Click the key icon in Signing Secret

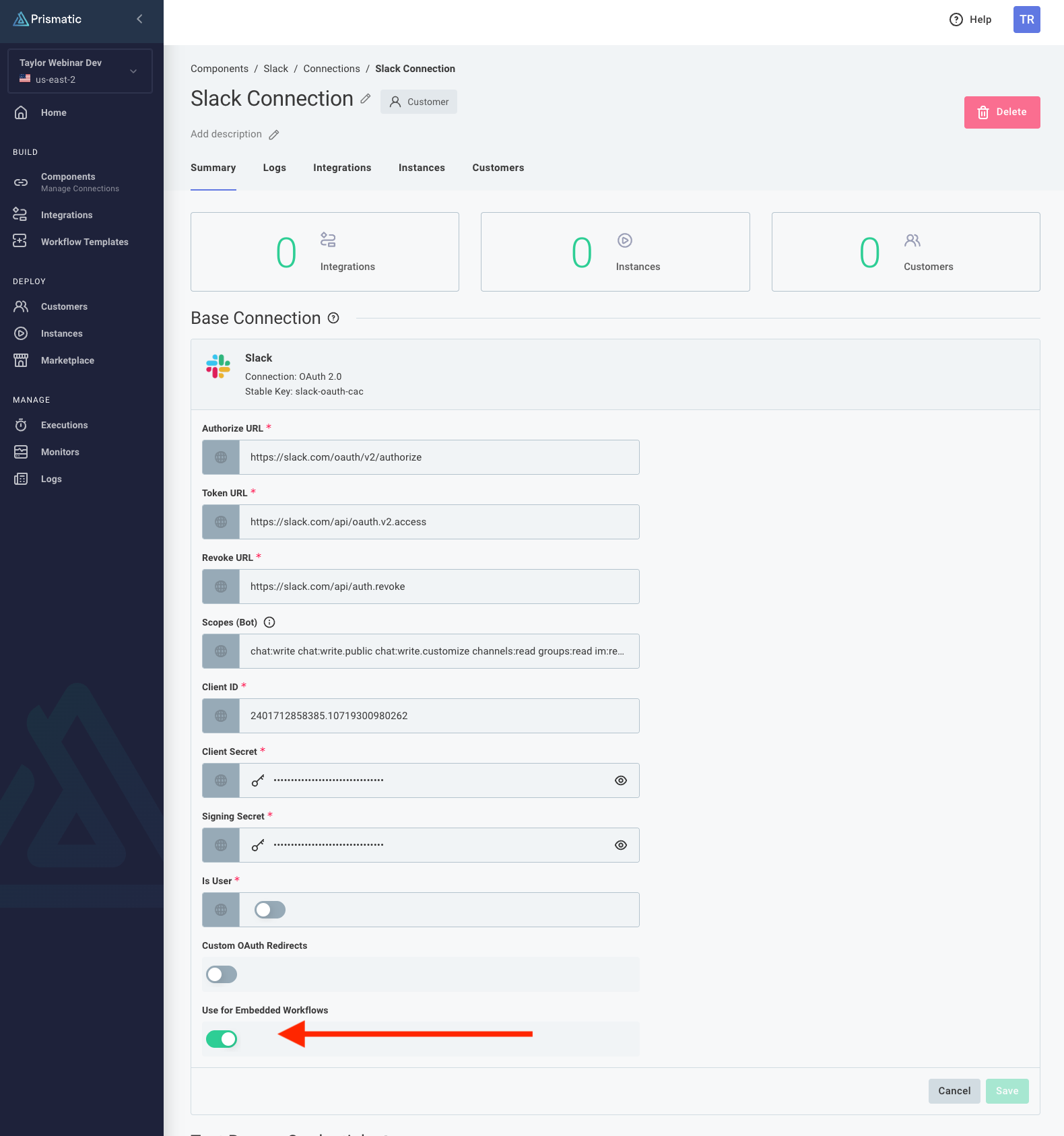pyautogui.click(x=258, y=845)
